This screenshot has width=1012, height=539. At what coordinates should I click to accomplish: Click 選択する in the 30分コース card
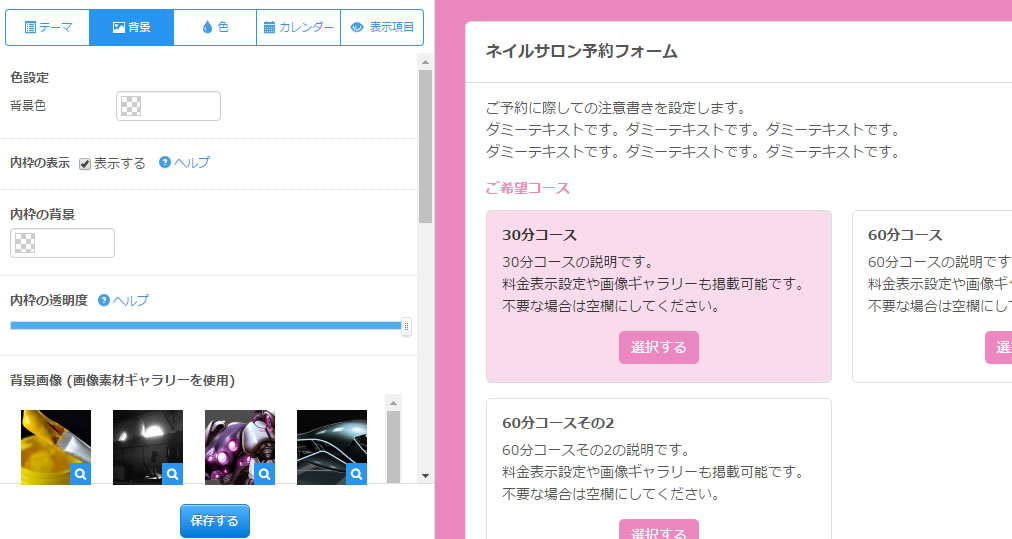658,348
